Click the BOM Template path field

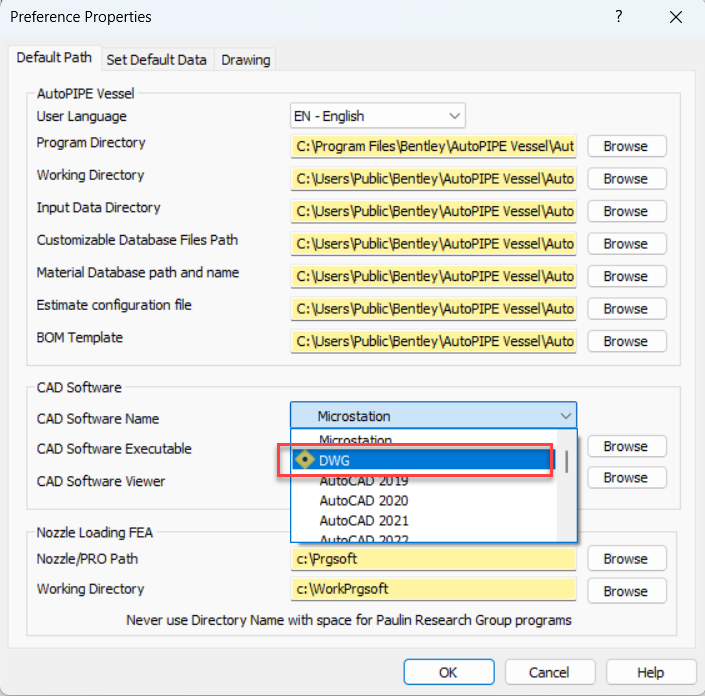(433, 341)
